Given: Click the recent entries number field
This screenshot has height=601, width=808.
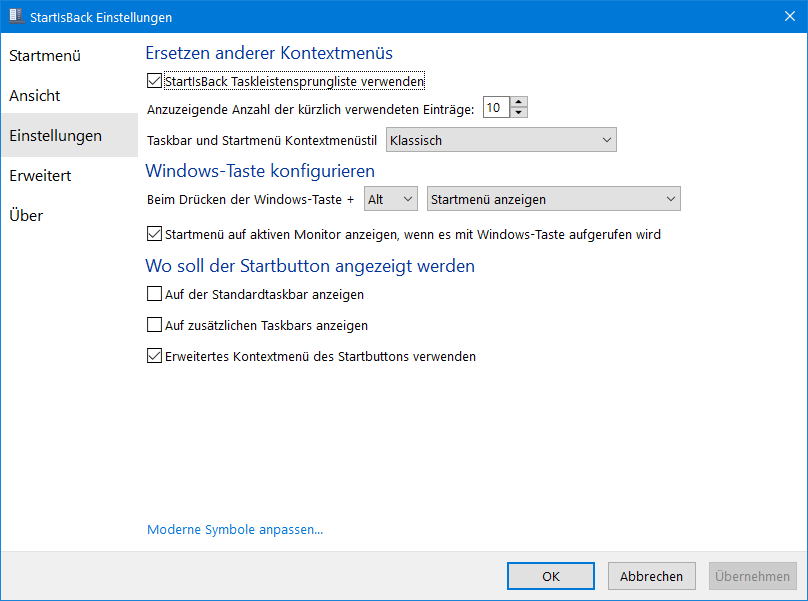Looking at the screenshot, I should [x=496, y=107].
